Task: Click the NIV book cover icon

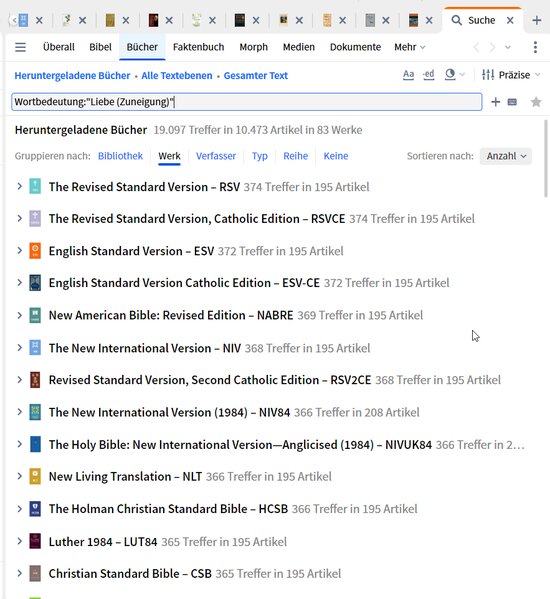Action: tap(35, 348)
